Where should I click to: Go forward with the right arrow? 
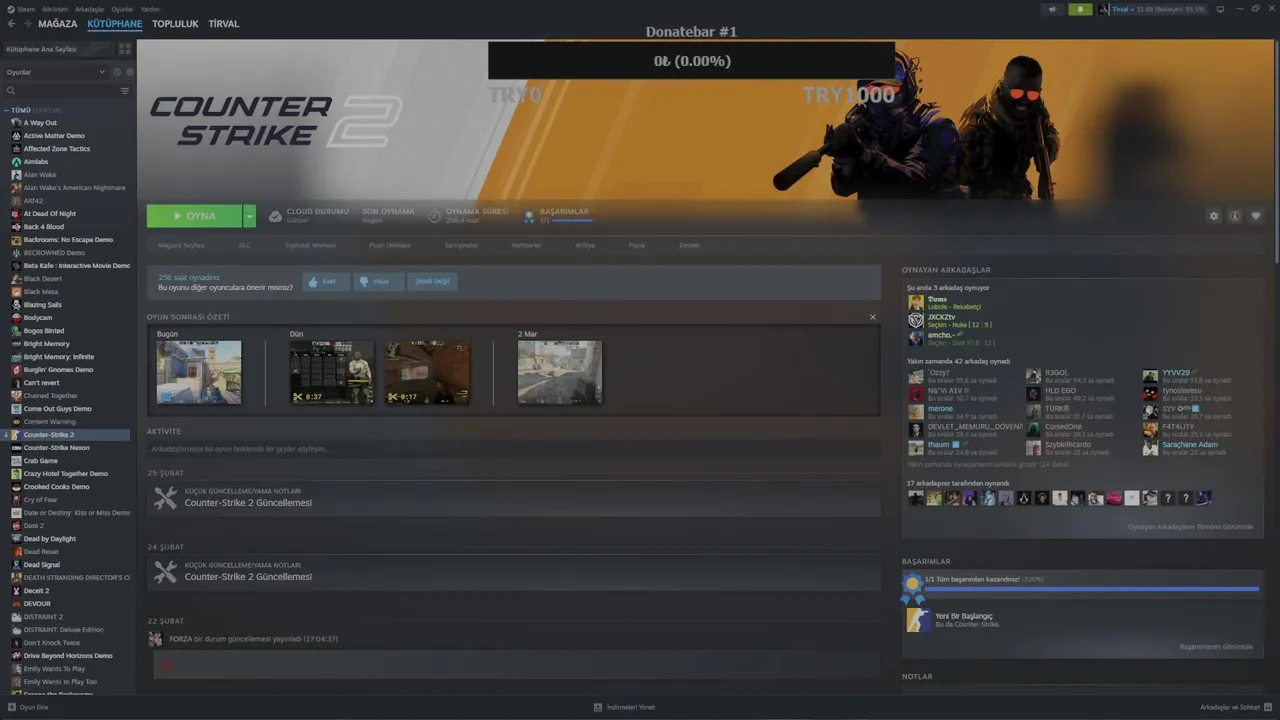coord(26,24)
